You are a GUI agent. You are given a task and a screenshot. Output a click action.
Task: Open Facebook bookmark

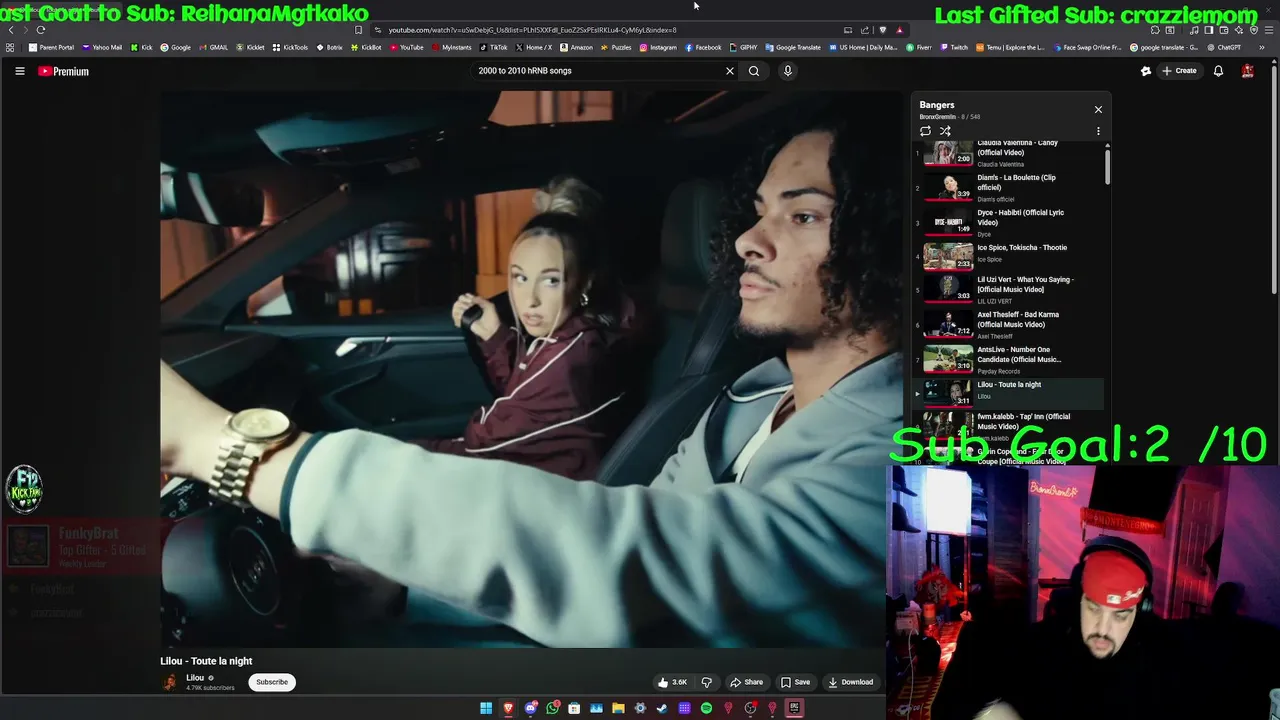[703, 47]
